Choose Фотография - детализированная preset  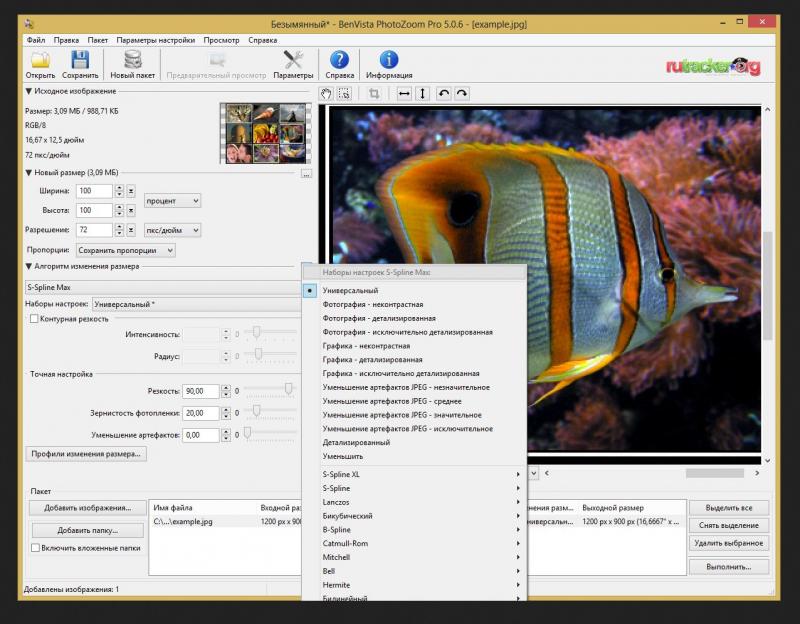(x=379, y=318)
